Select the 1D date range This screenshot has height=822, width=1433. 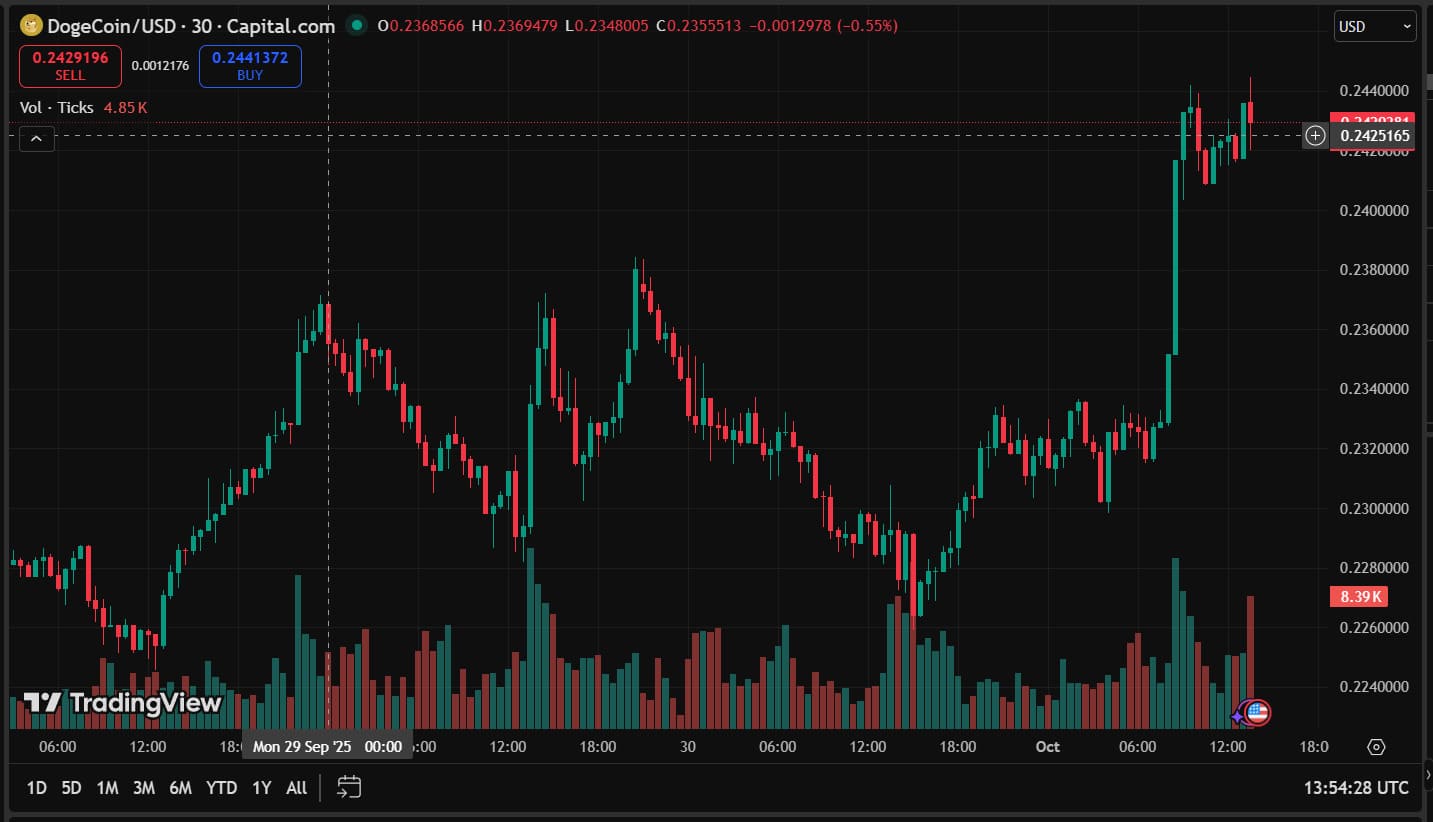point(36,788)
